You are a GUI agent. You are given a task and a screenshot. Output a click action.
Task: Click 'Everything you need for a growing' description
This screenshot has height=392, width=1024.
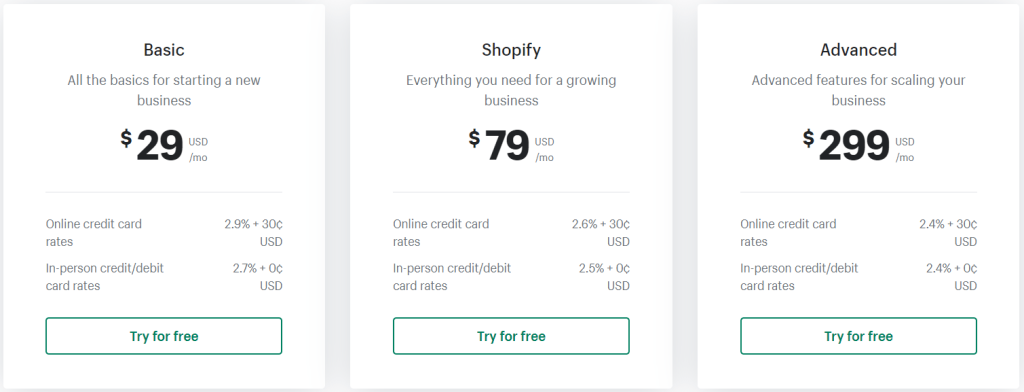tap(511, 90)
